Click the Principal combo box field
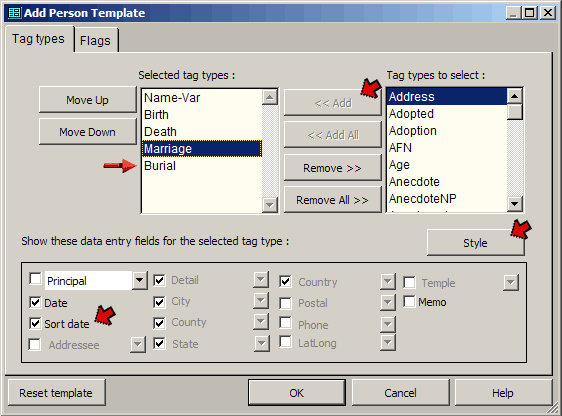 point(88,281)
